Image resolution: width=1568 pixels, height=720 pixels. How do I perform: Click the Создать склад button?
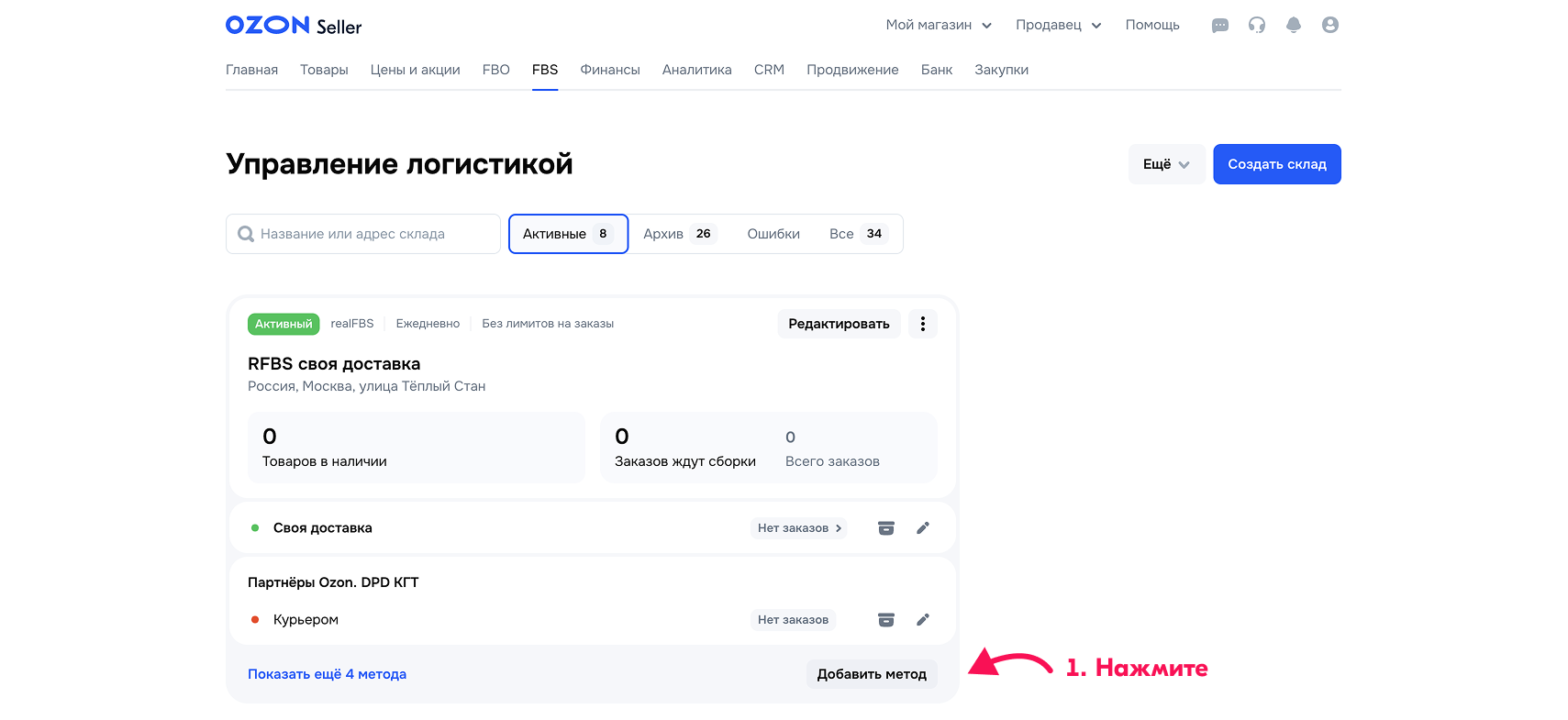[1277, 164]
